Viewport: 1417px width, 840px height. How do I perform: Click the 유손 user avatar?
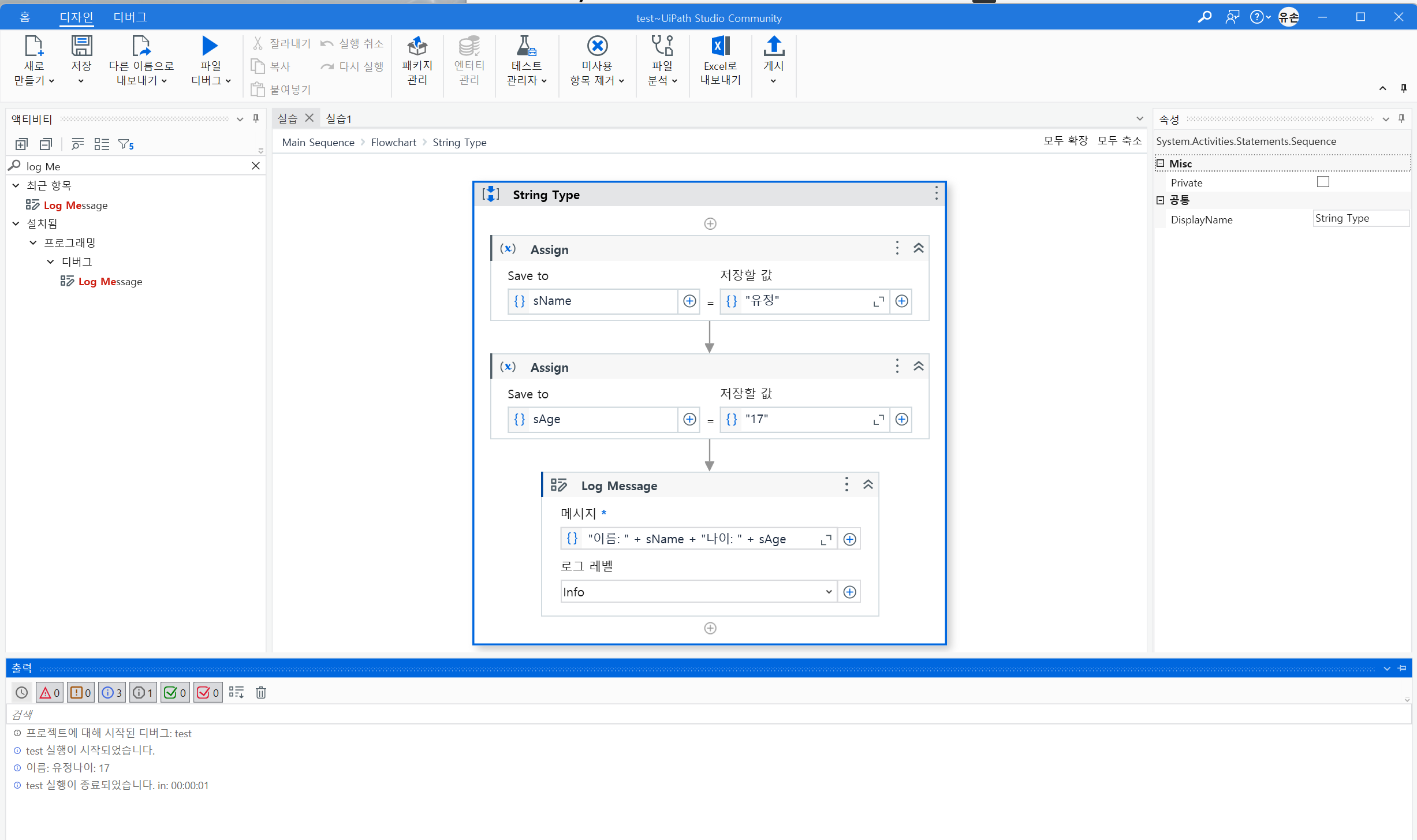(x=1289, y=17)
